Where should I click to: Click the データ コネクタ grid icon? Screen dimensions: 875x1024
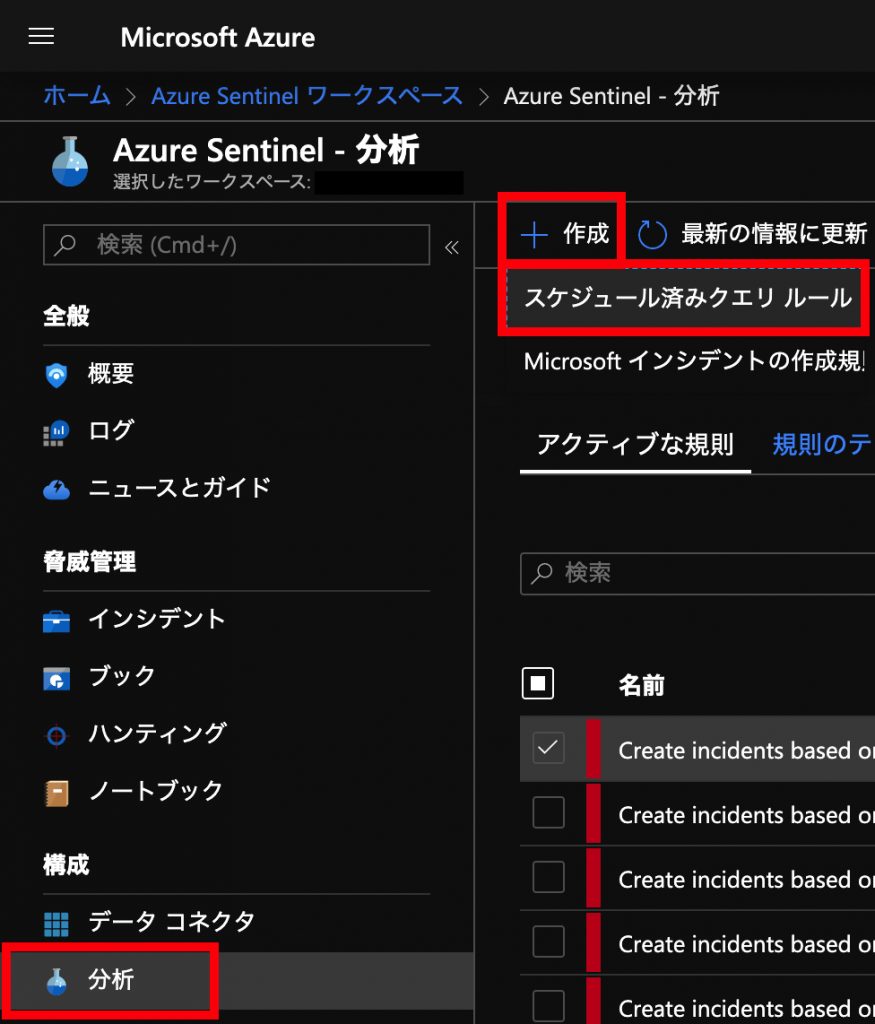(x=56, y=923)
